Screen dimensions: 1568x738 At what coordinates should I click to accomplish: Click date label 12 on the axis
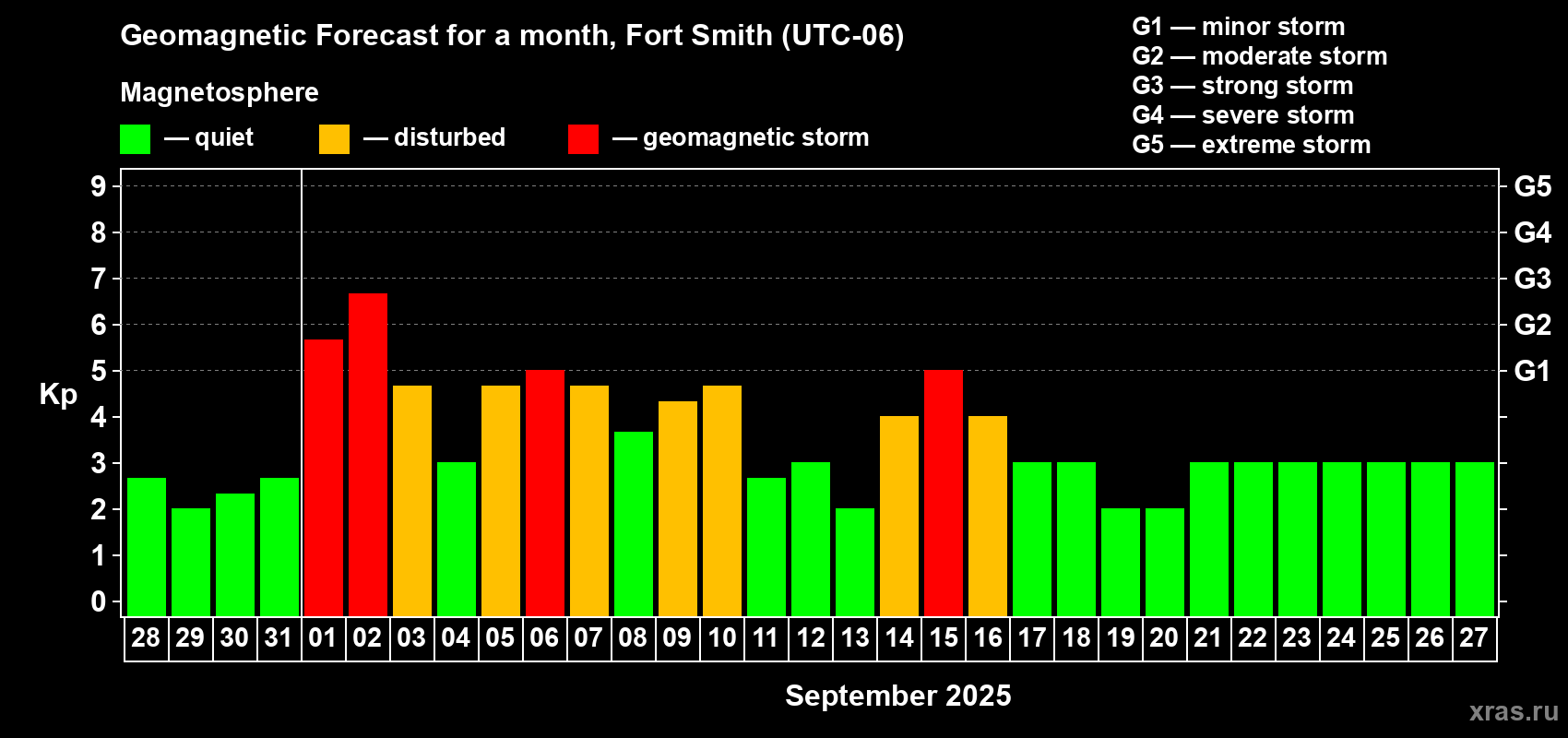click(x=810, y=638)
